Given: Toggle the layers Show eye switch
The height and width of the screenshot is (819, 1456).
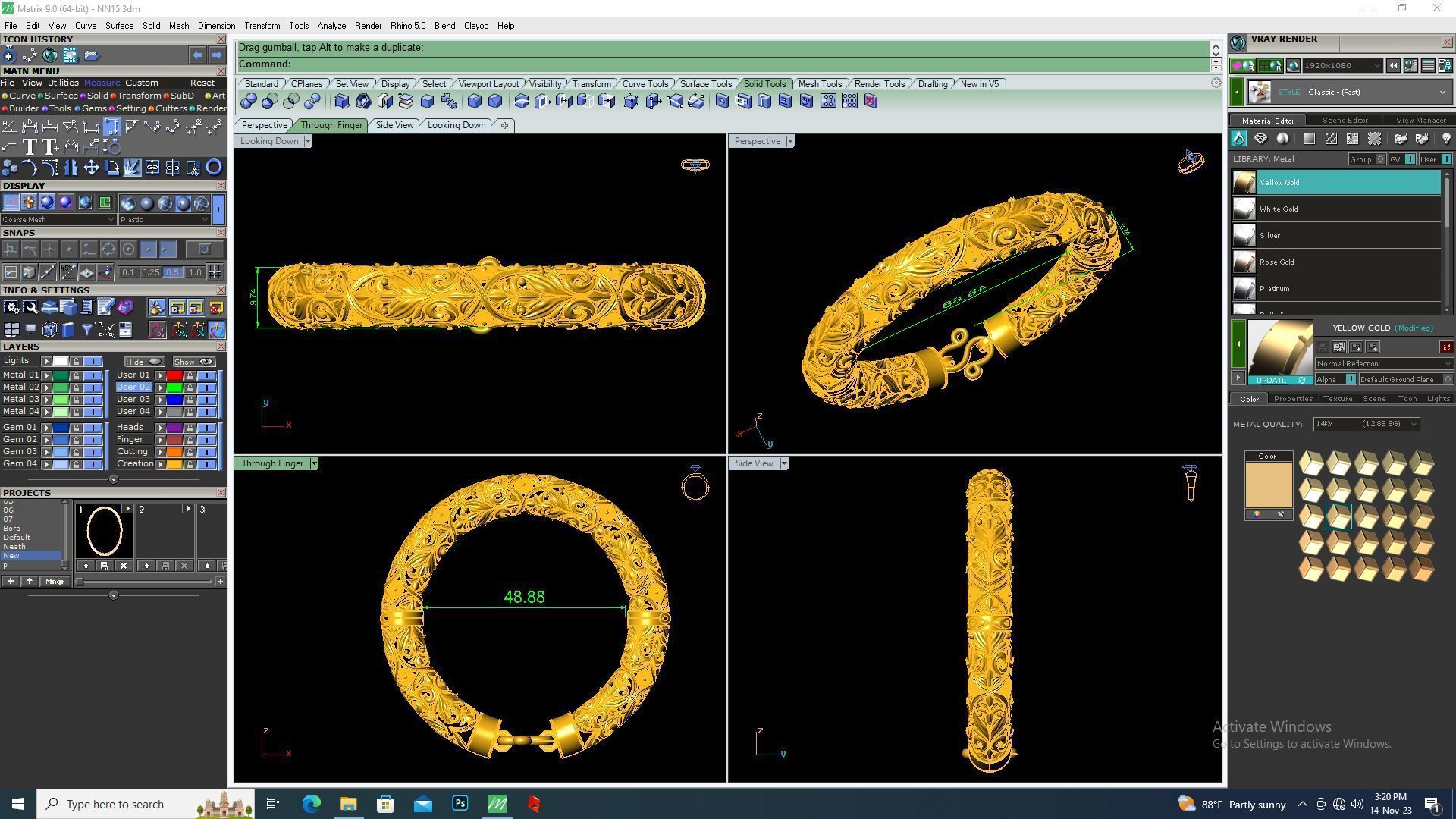Looking at the screenshot, I should [194, 362].
